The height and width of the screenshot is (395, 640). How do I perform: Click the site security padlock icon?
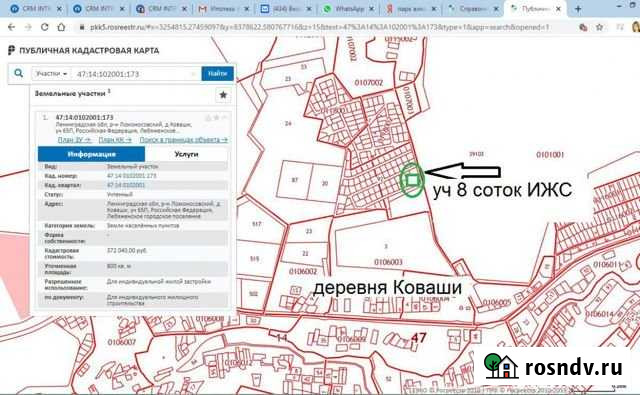[82, 27]
